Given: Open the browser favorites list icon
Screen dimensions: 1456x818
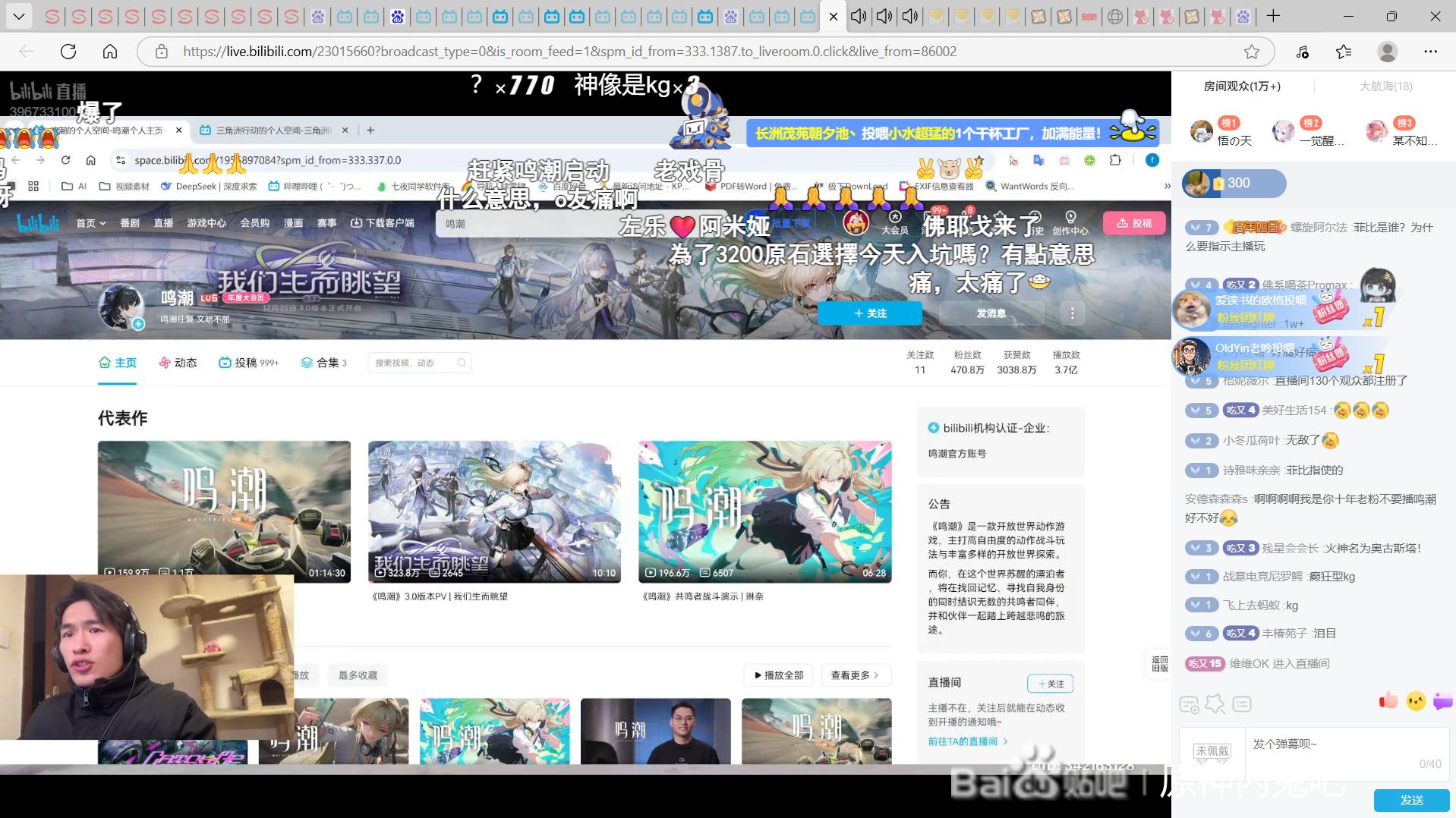Looking at the screenshot, I should (1344, 52).
